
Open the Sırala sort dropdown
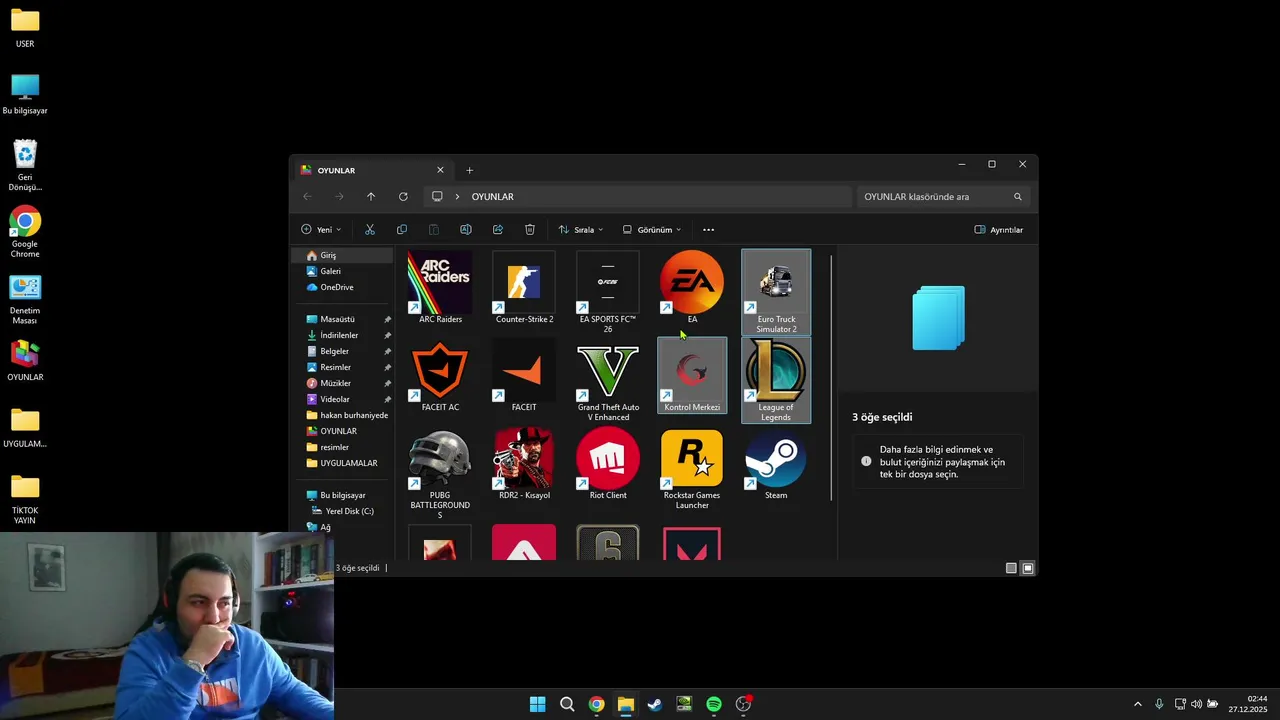point(581,229)
